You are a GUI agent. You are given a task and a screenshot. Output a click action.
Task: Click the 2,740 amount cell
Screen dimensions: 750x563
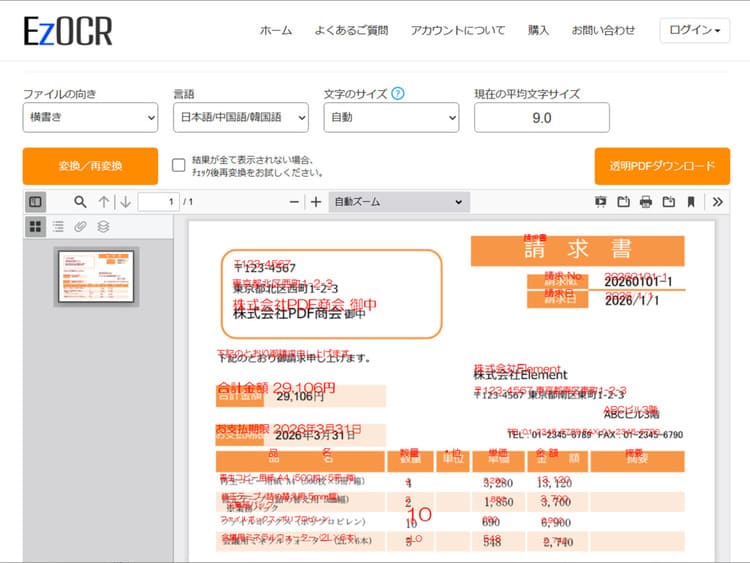click(x=558, y=542)
